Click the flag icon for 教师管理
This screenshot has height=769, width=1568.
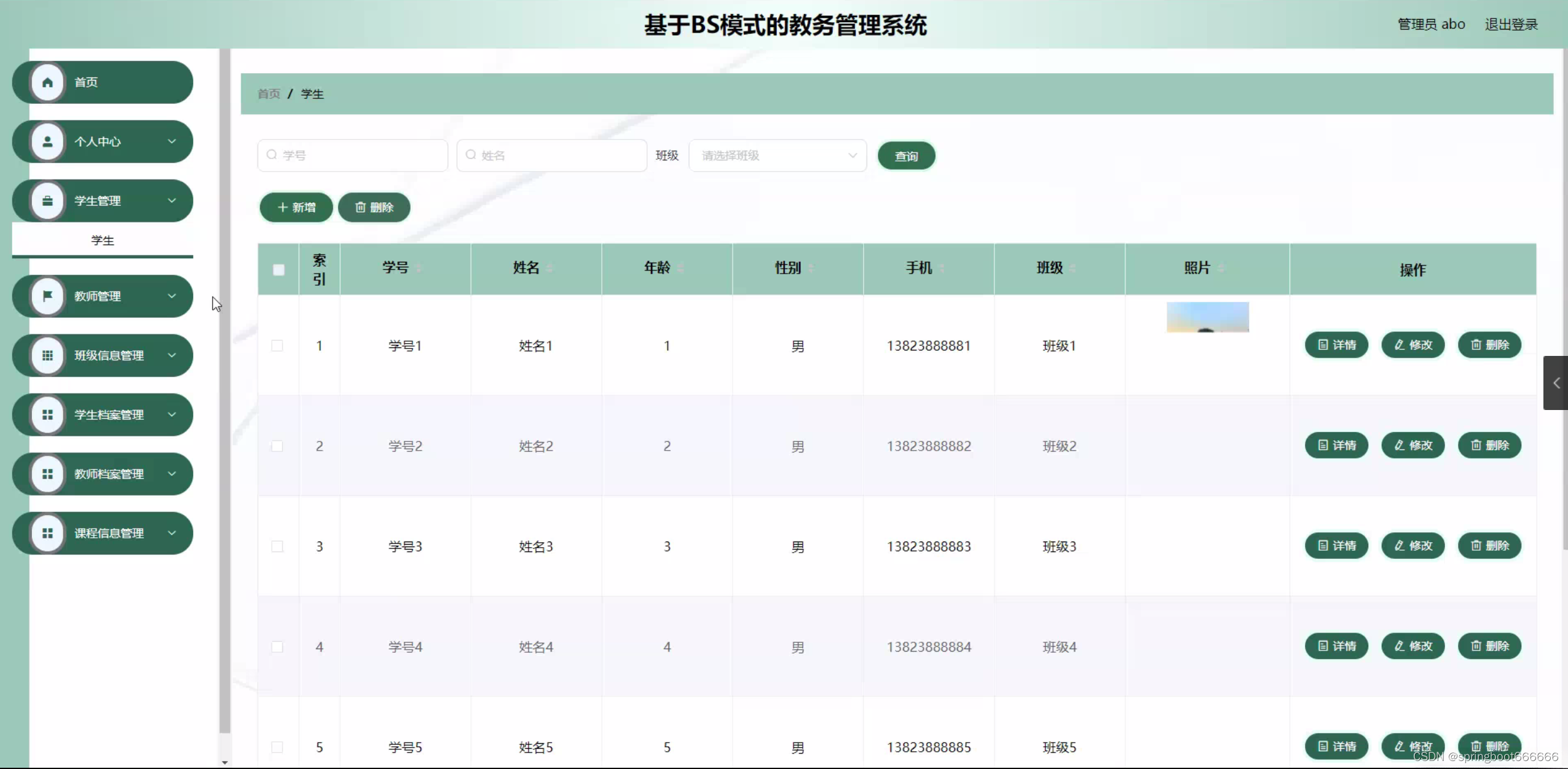[47, 296]
